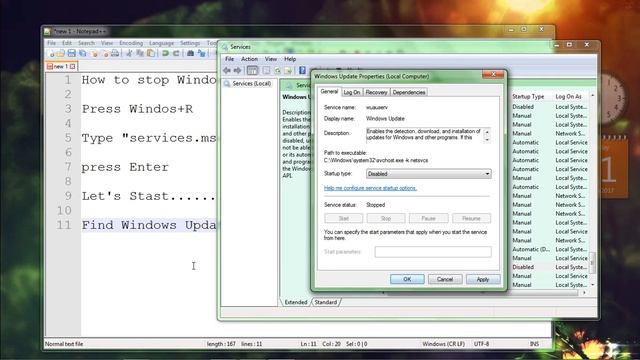Open the Action menu in Services
The height and width of the screenshot is (360, 640).
tap(249, 59)
